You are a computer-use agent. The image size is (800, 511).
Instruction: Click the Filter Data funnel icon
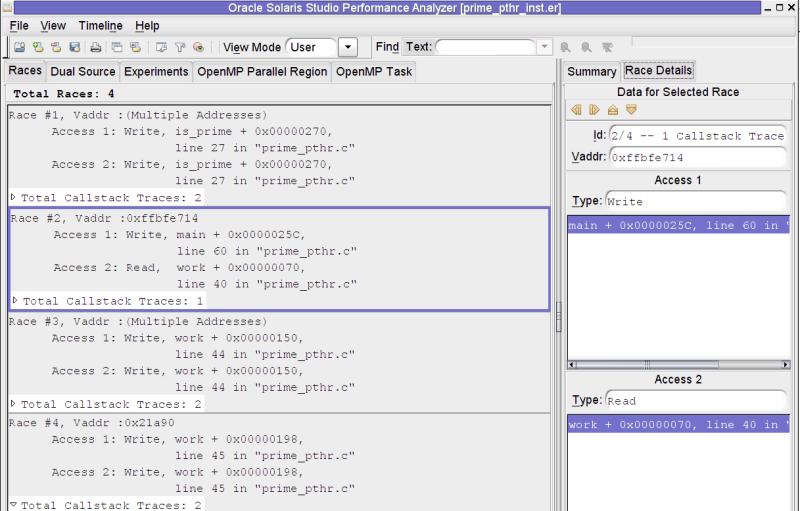coord(180,47)
